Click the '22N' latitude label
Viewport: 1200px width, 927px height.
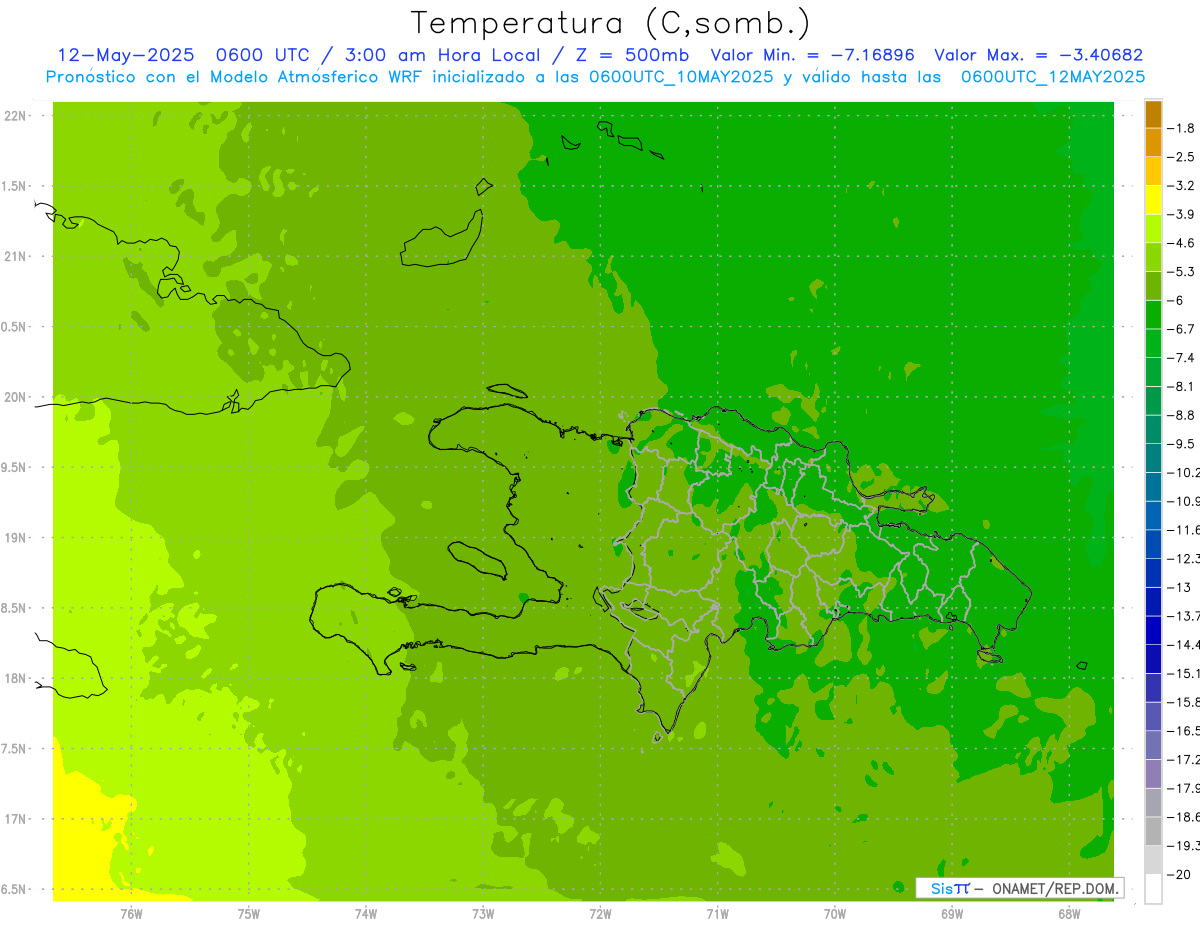tap(16, 116)
